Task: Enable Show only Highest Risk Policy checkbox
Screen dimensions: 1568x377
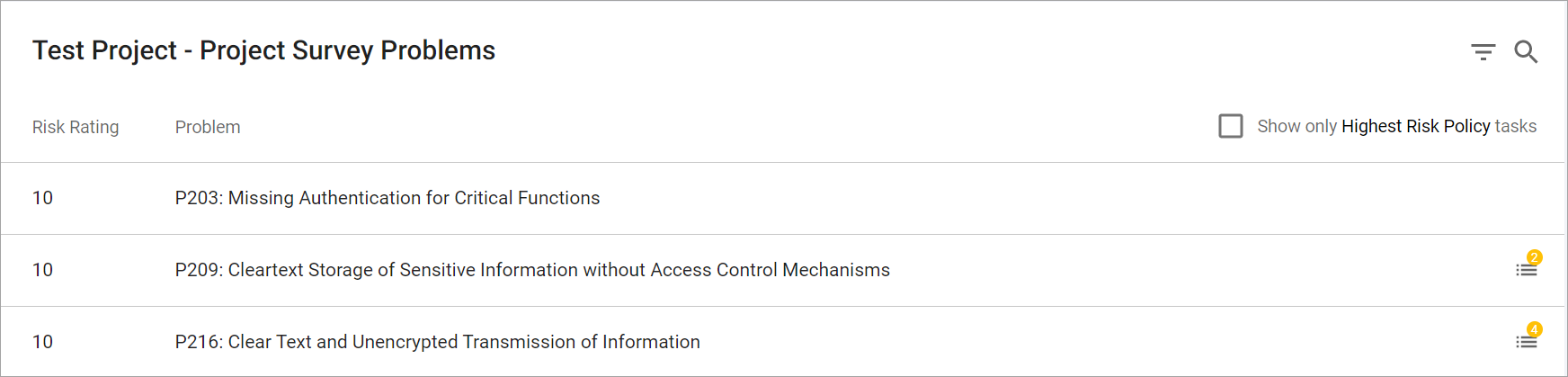Action: [1231, 126]
